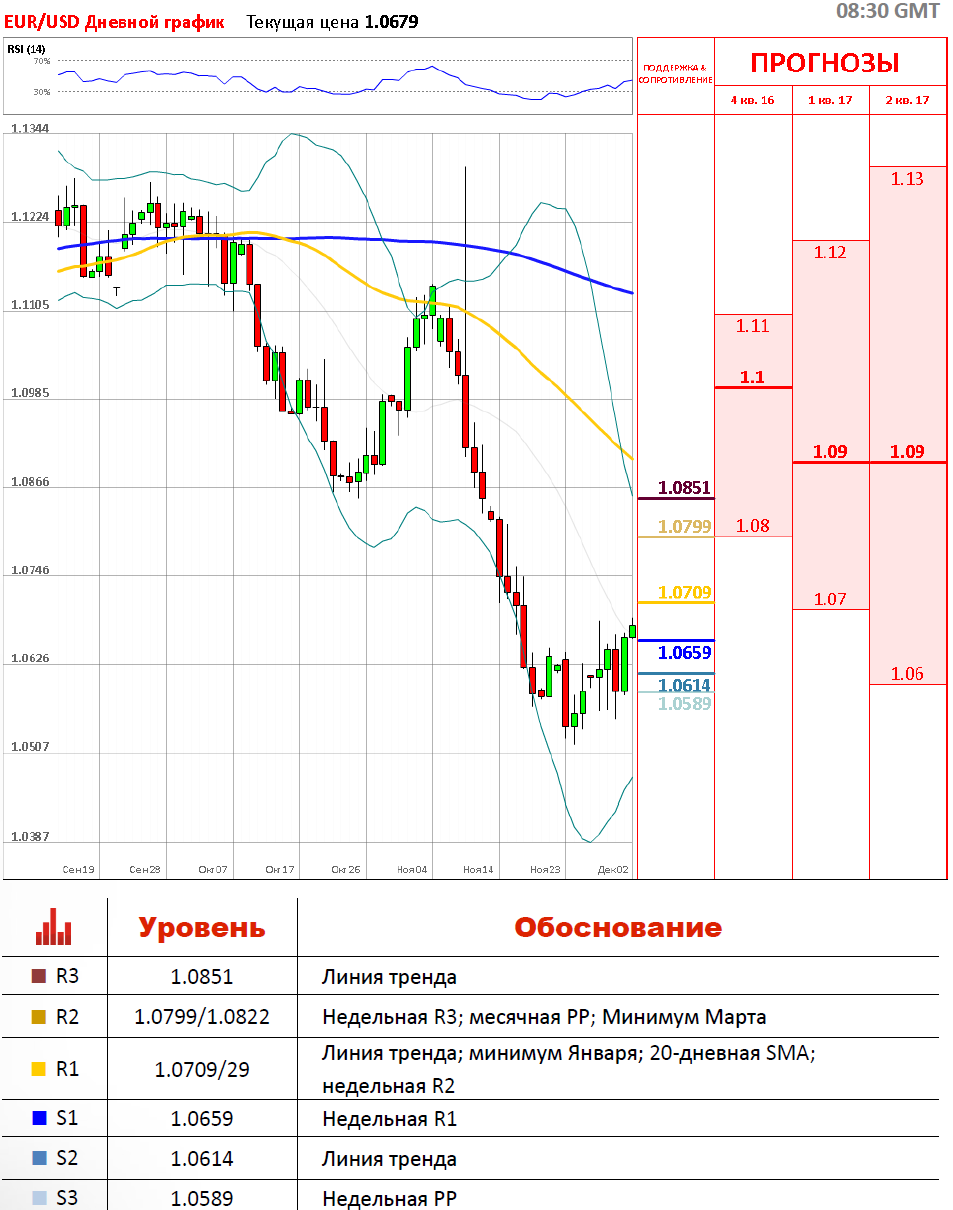
Task: Click the Обоснование column header
Action: pos(617,927)
